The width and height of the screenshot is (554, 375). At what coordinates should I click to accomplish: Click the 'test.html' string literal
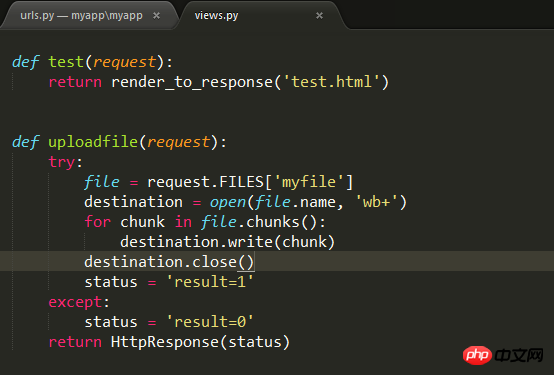[331, 82]
